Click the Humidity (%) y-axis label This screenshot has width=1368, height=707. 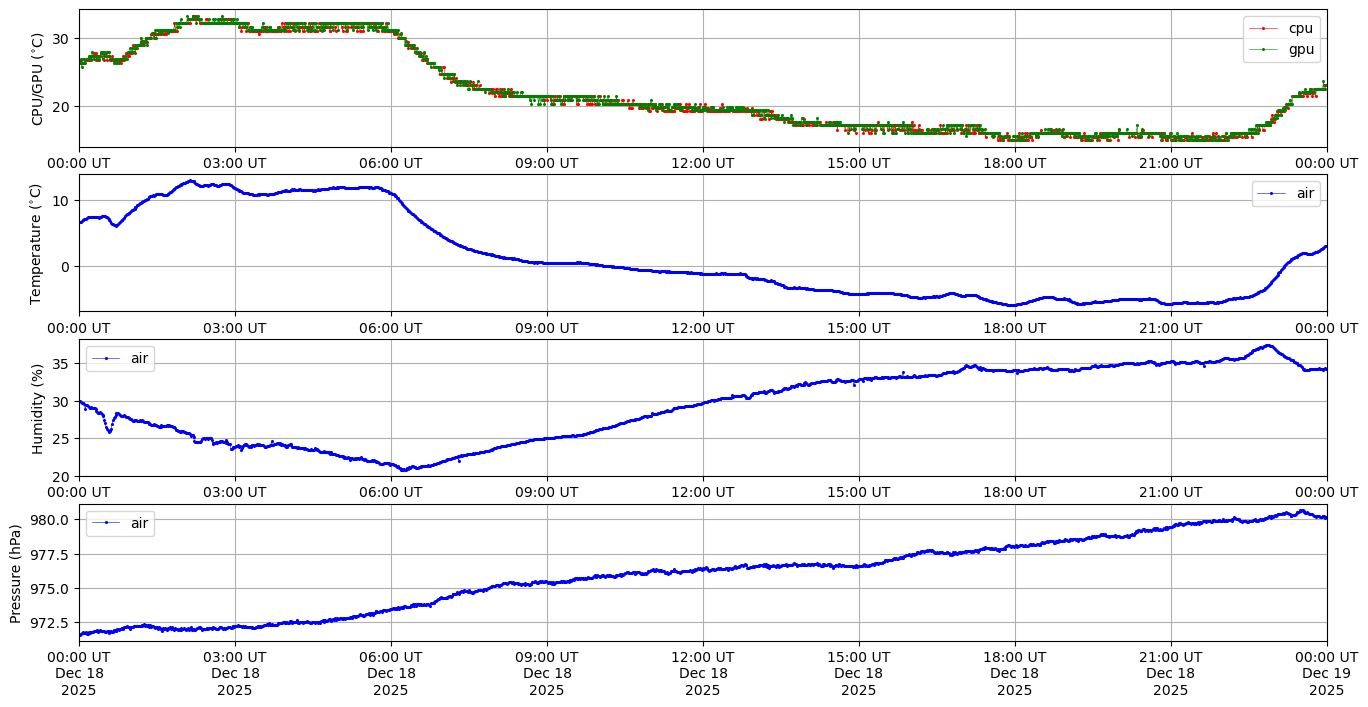pos(38,408)
